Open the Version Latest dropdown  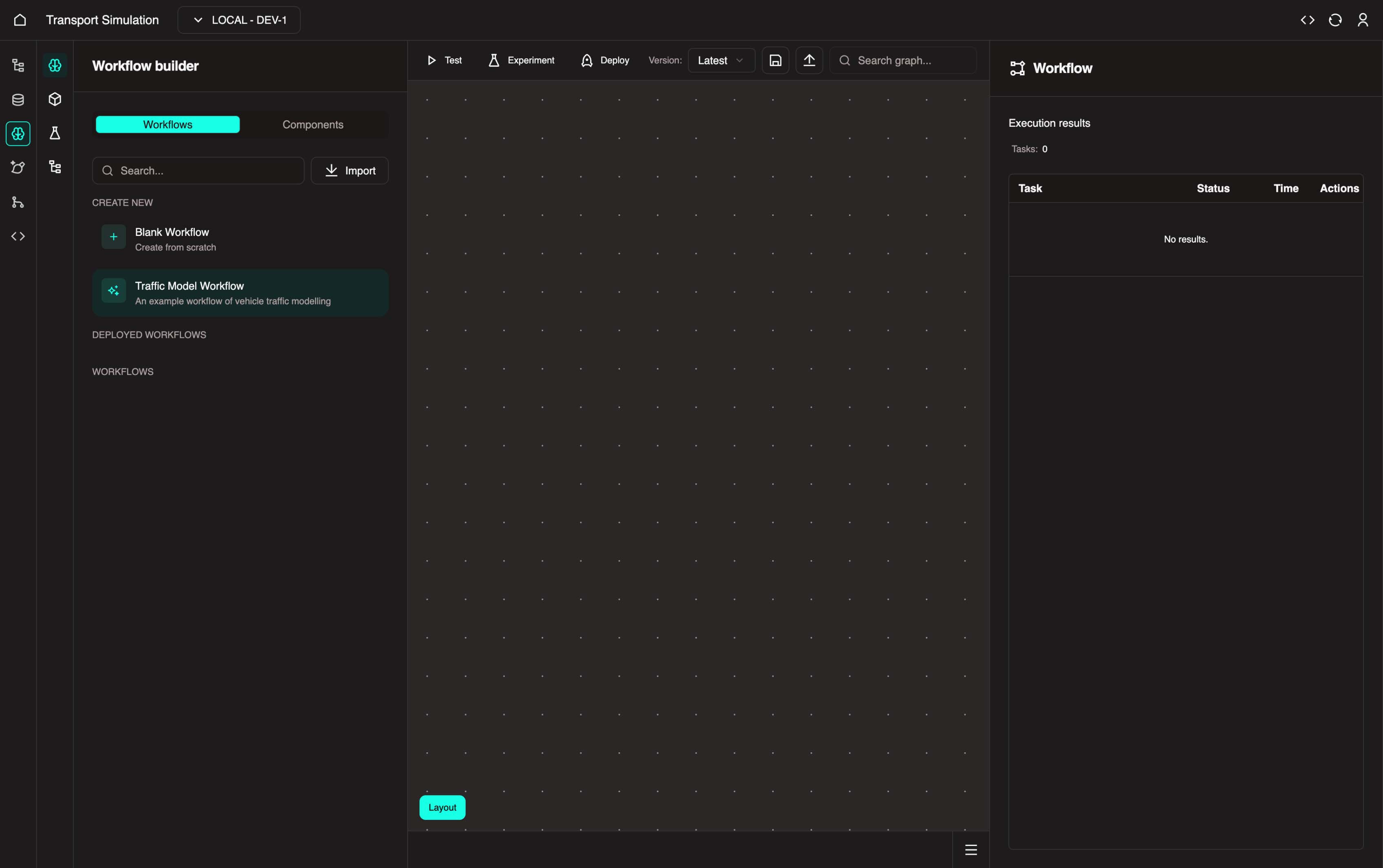[x=721, y=60]
